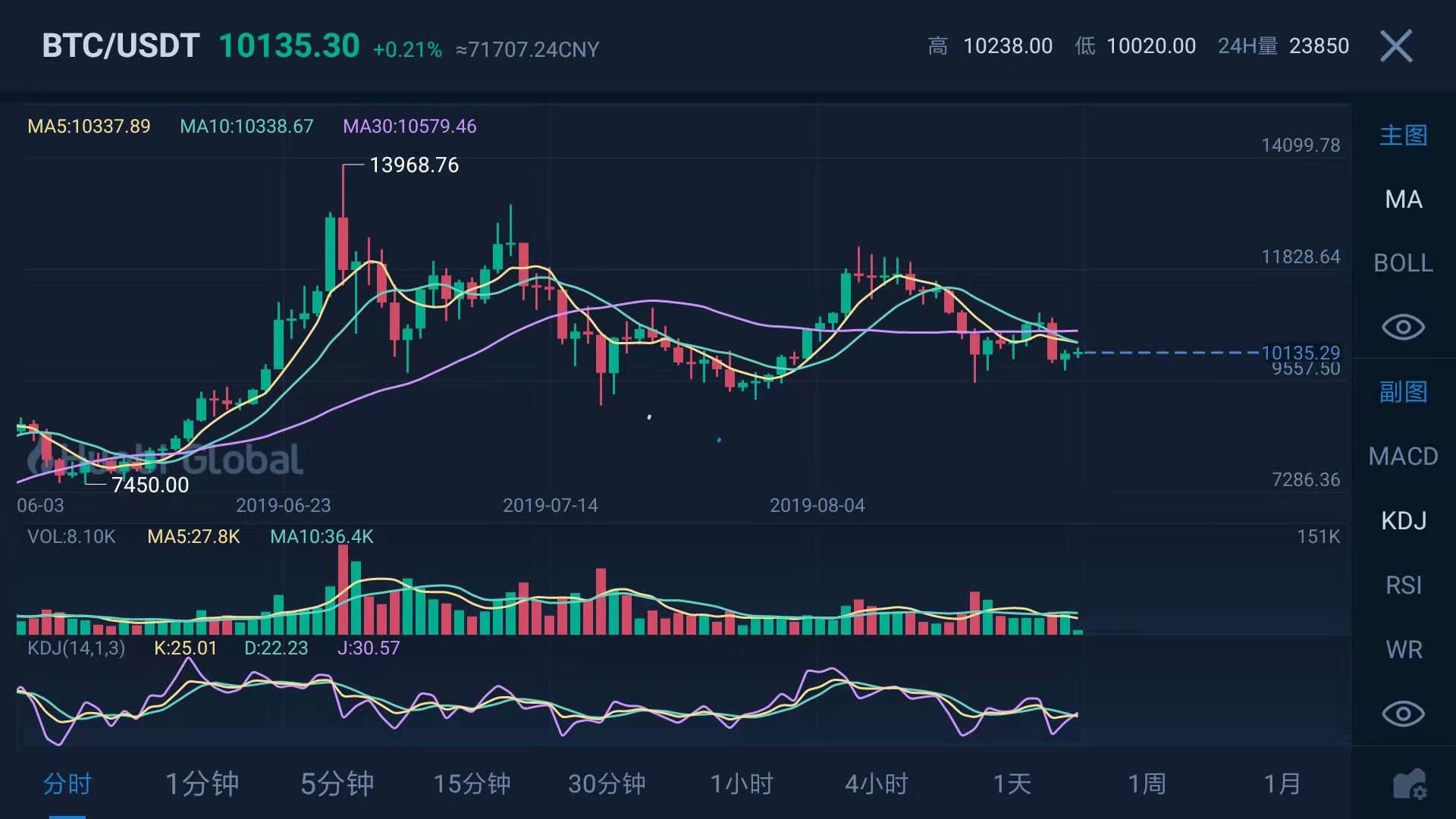Open chart settings gear icon

pyautogui.click(x=1409, y=784)
